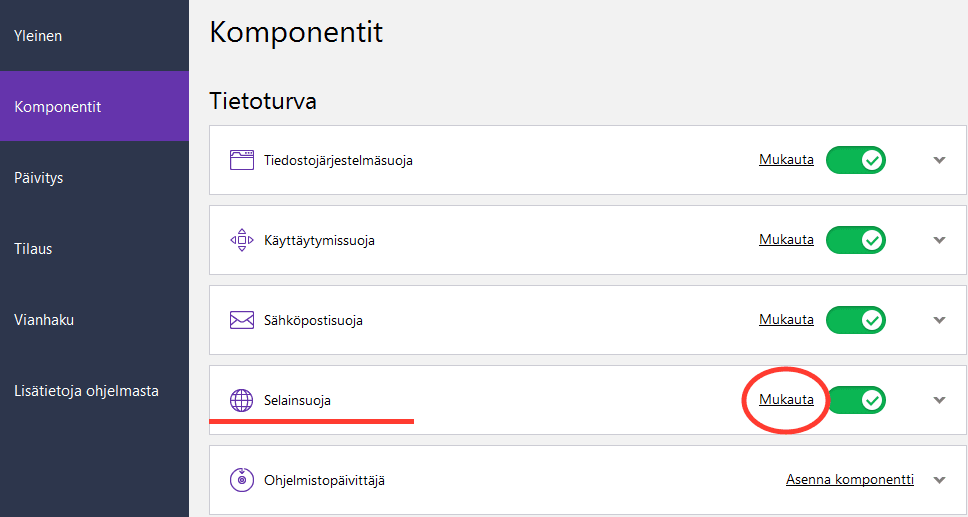Toggle the Sähköpostisuoja protection switch

point(856,320)
